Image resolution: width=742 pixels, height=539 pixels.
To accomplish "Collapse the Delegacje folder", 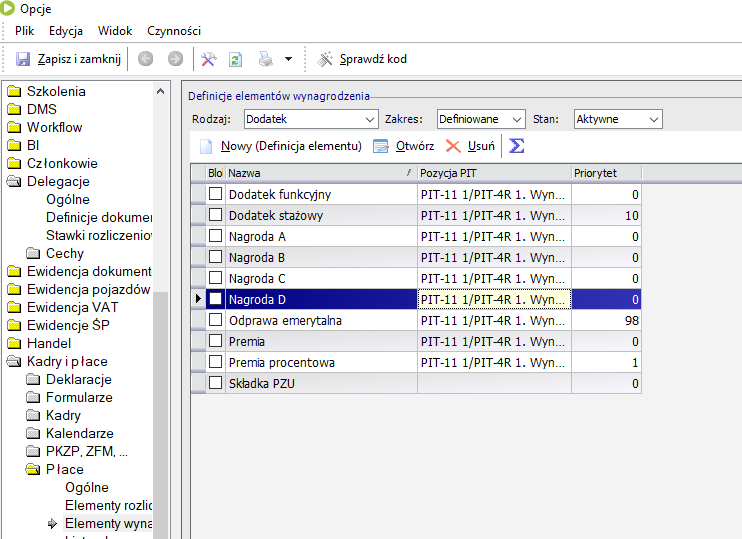I will [48, 181].
